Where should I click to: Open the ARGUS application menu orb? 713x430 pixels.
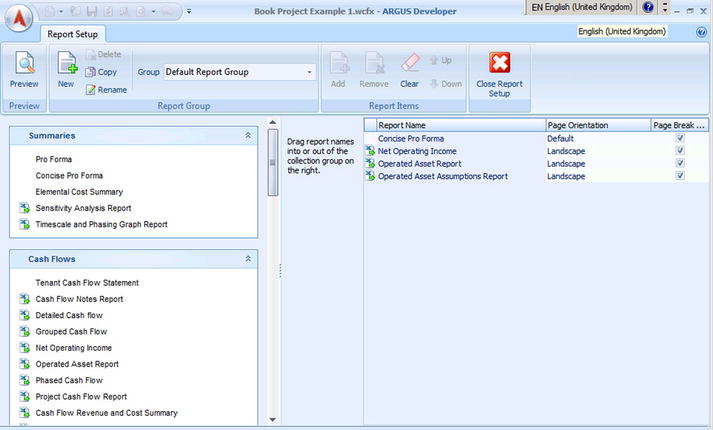click(18, 18)
